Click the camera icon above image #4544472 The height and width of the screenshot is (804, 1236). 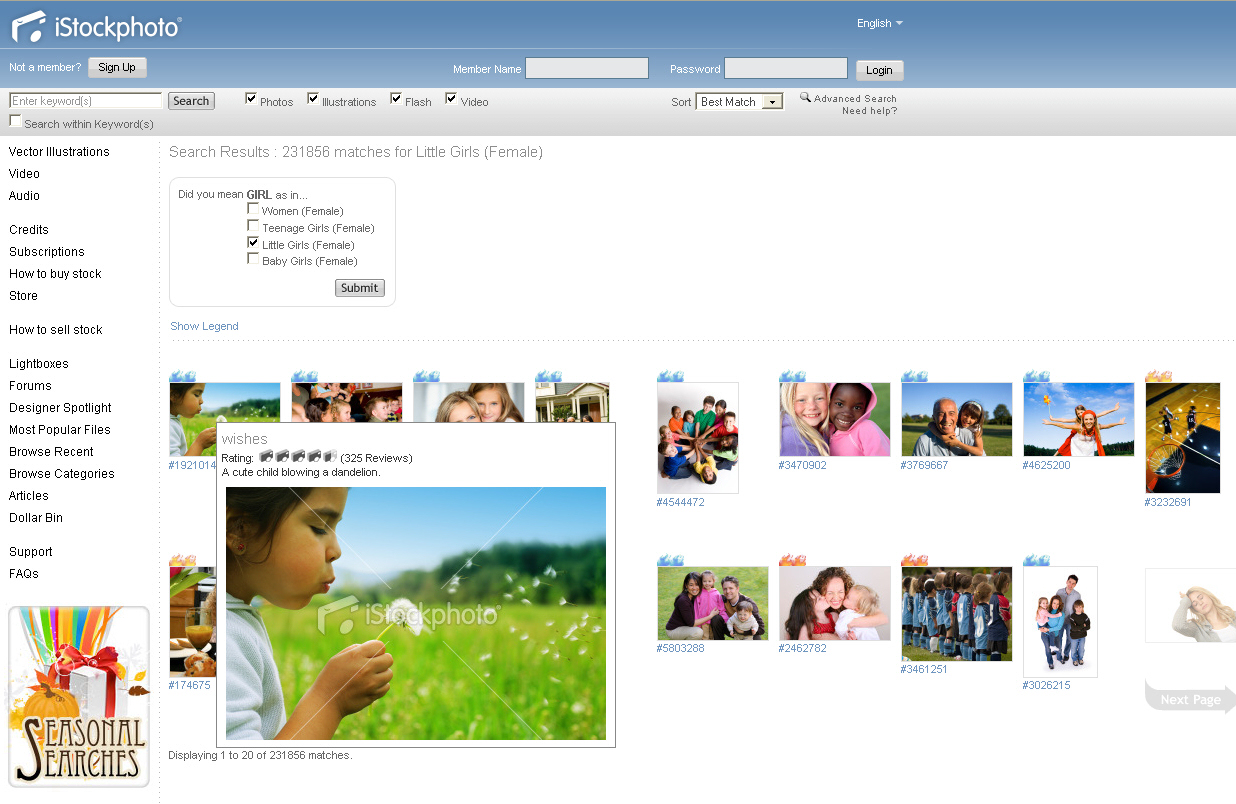click(x=670, y=376)
